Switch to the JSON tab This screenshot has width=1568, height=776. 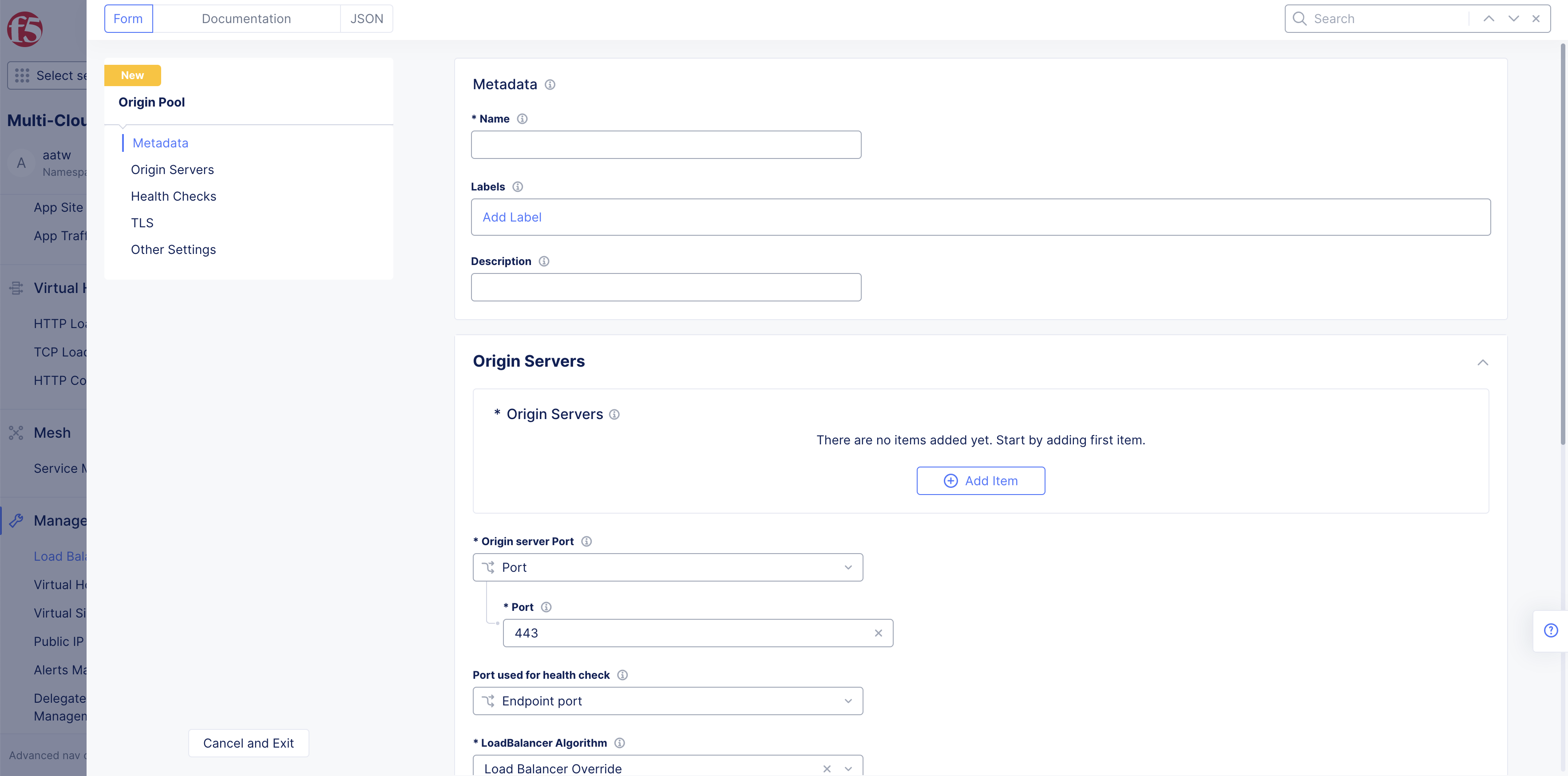pos(366,18)
